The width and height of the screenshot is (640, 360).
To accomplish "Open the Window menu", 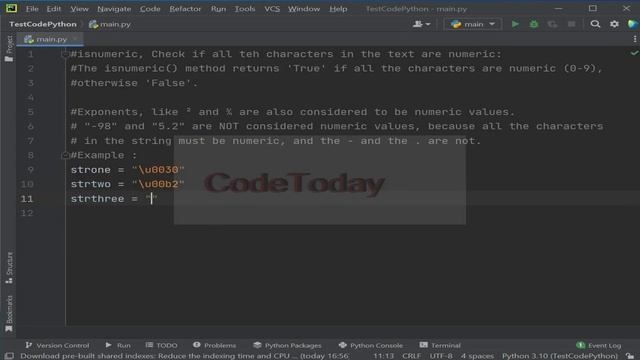I will [304, 9].
